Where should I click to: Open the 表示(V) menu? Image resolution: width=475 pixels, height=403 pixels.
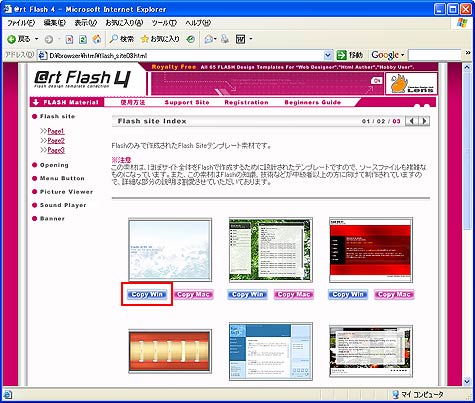point(85,23)
